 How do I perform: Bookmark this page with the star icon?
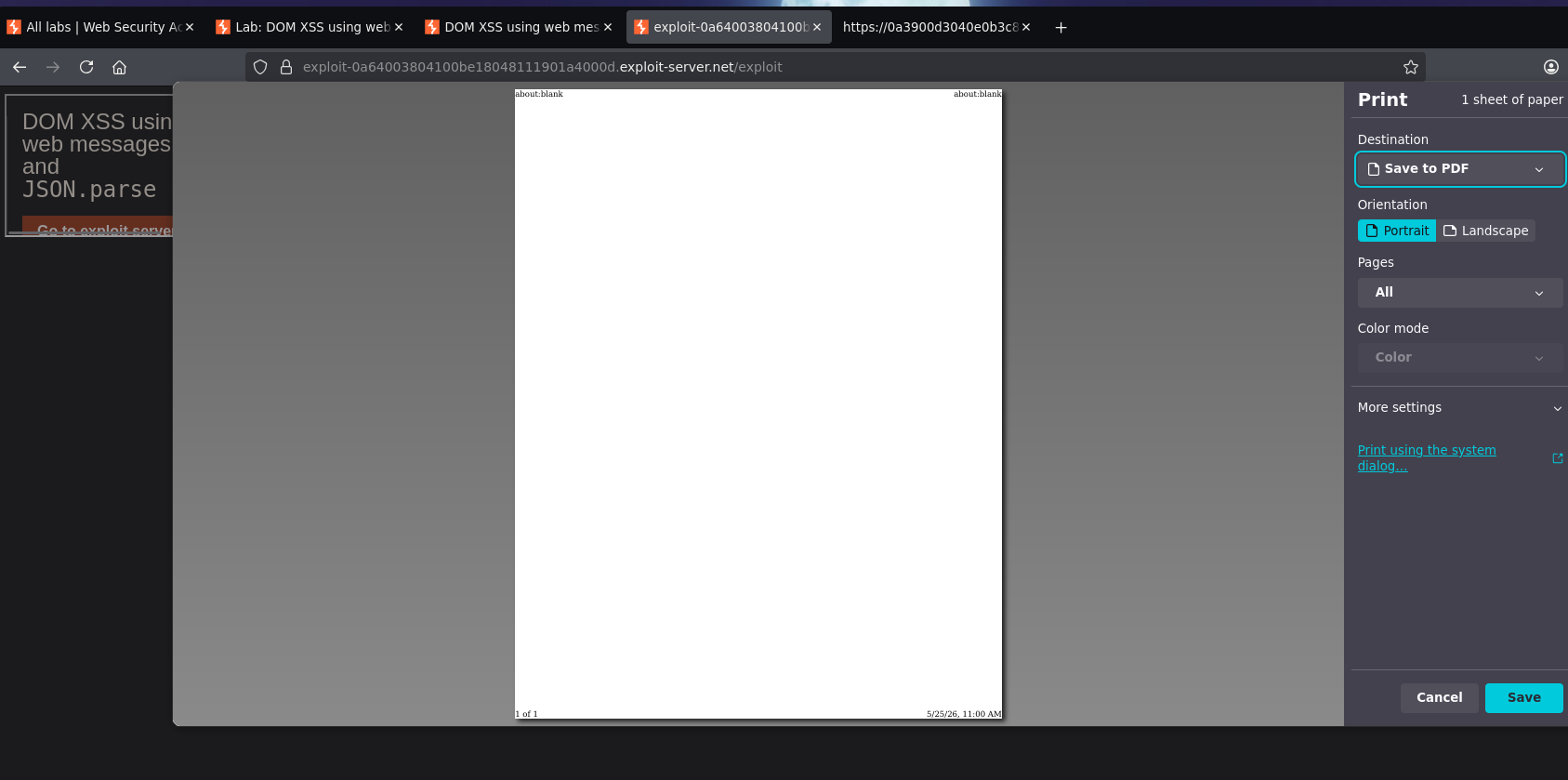(x=1411, y=67)
